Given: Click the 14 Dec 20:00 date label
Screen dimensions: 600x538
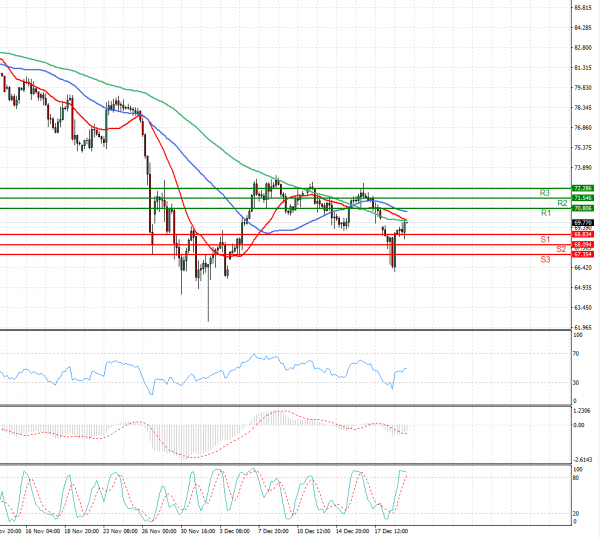Looking at the screenshot, I should pyautogui.click(x=352, y=531).
